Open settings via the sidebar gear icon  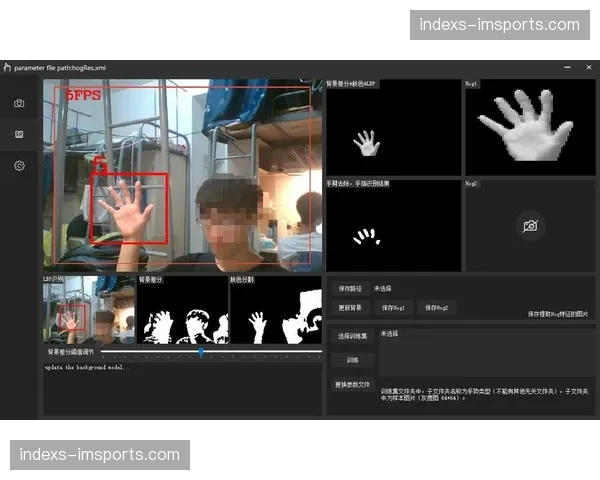[x=19, y=165]
